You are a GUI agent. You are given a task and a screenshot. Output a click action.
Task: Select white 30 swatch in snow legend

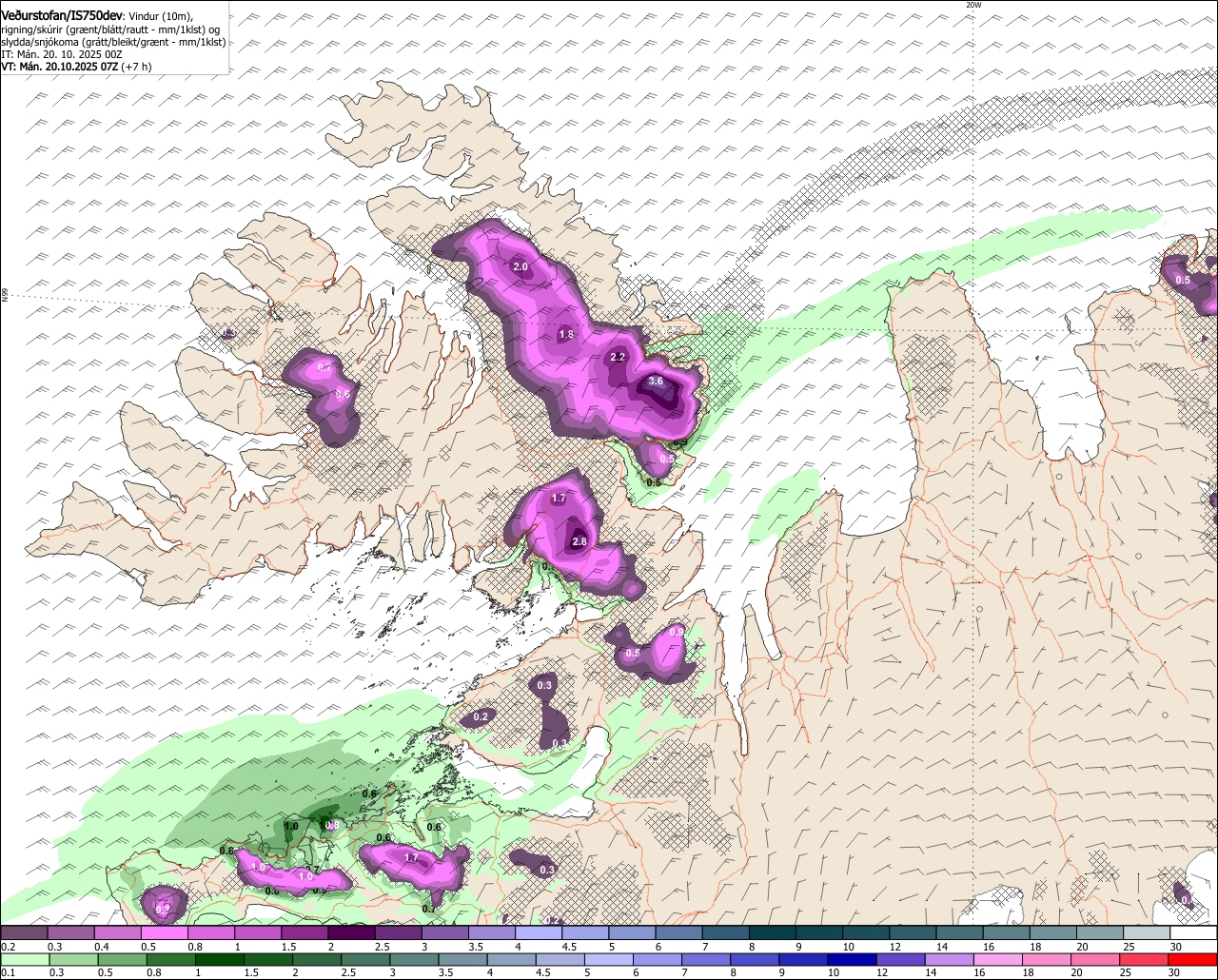click(x=1194, y=932)
